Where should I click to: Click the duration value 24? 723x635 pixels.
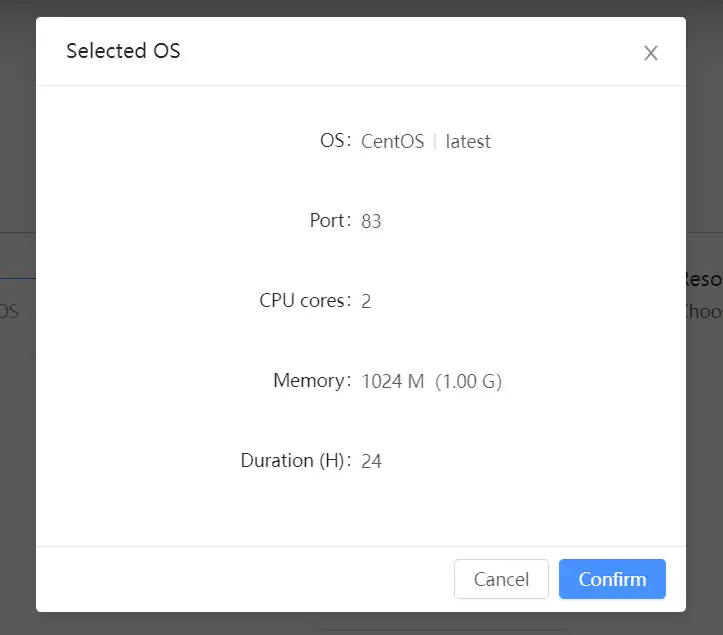point(372,461)
